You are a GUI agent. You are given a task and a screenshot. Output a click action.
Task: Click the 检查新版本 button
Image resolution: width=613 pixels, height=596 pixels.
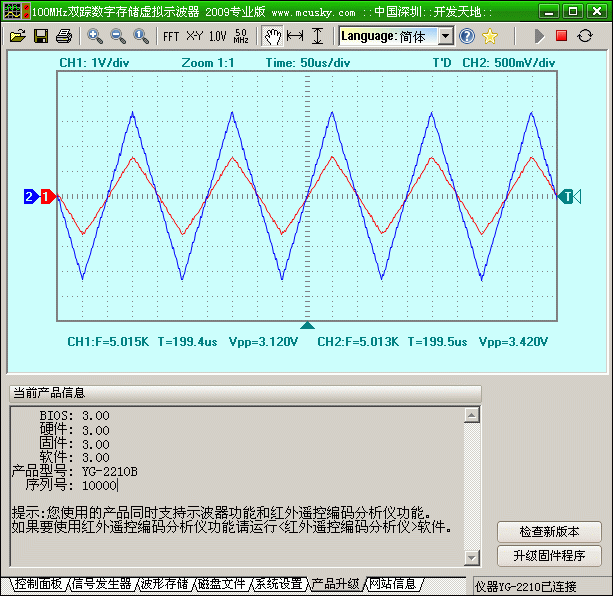click(549, 532)
